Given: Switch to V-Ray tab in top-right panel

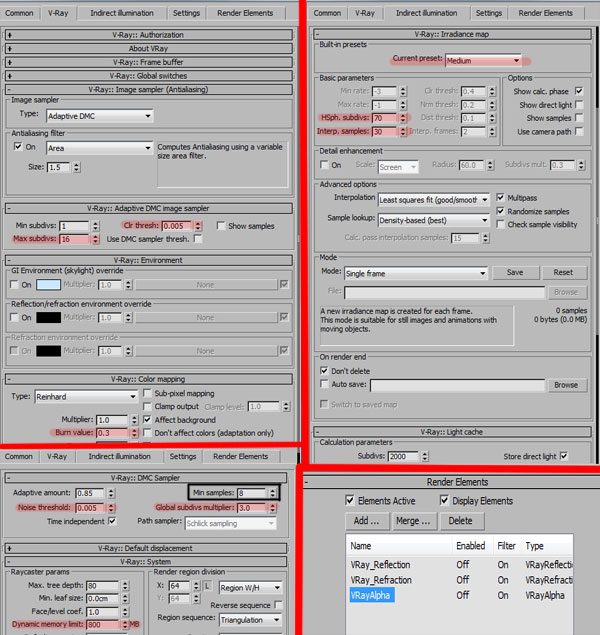Looking at the screenshot, I should click(x=365, y=13).
